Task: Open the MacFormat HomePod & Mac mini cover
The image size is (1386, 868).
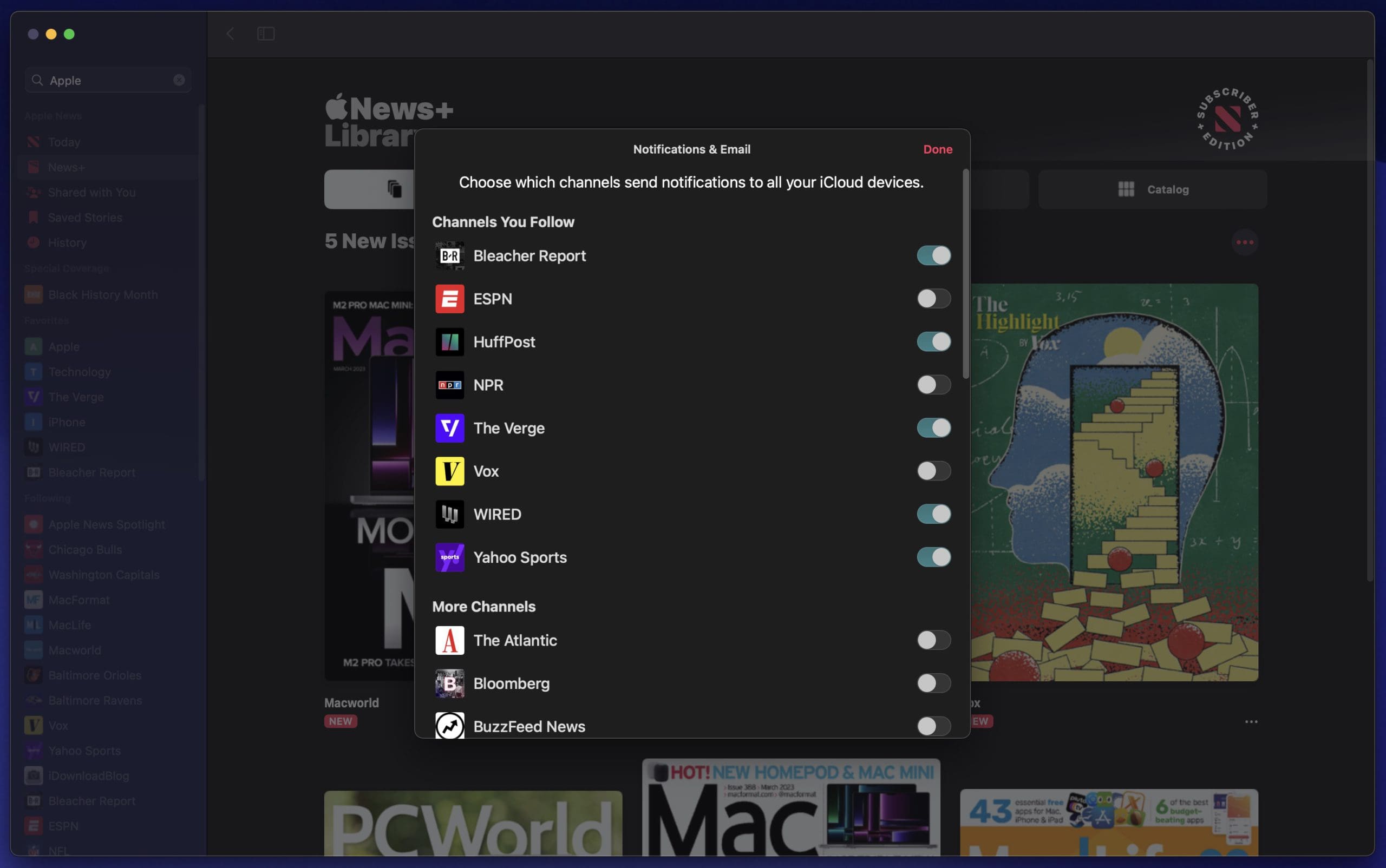Action: pyautogui.click(x=791, y=807)
